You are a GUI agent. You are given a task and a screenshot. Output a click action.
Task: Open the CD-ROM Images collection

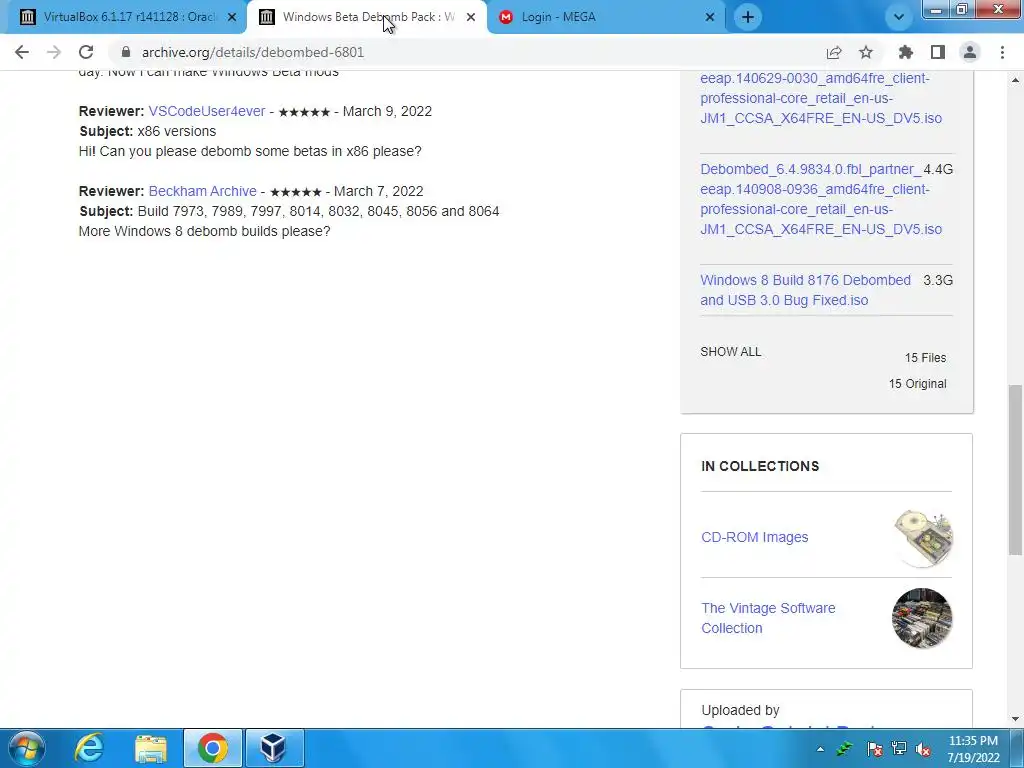pos(755,537)
